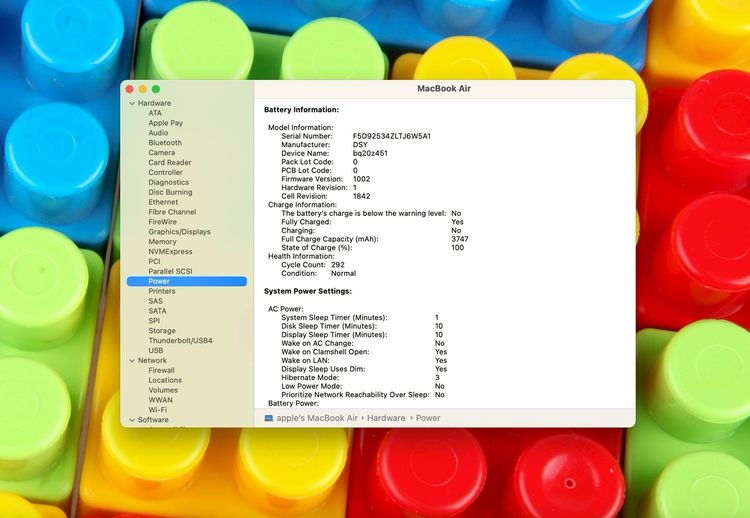Select WWAN under Network
Viewport: 750px width, 518px height.
click(x=160, y=400)
